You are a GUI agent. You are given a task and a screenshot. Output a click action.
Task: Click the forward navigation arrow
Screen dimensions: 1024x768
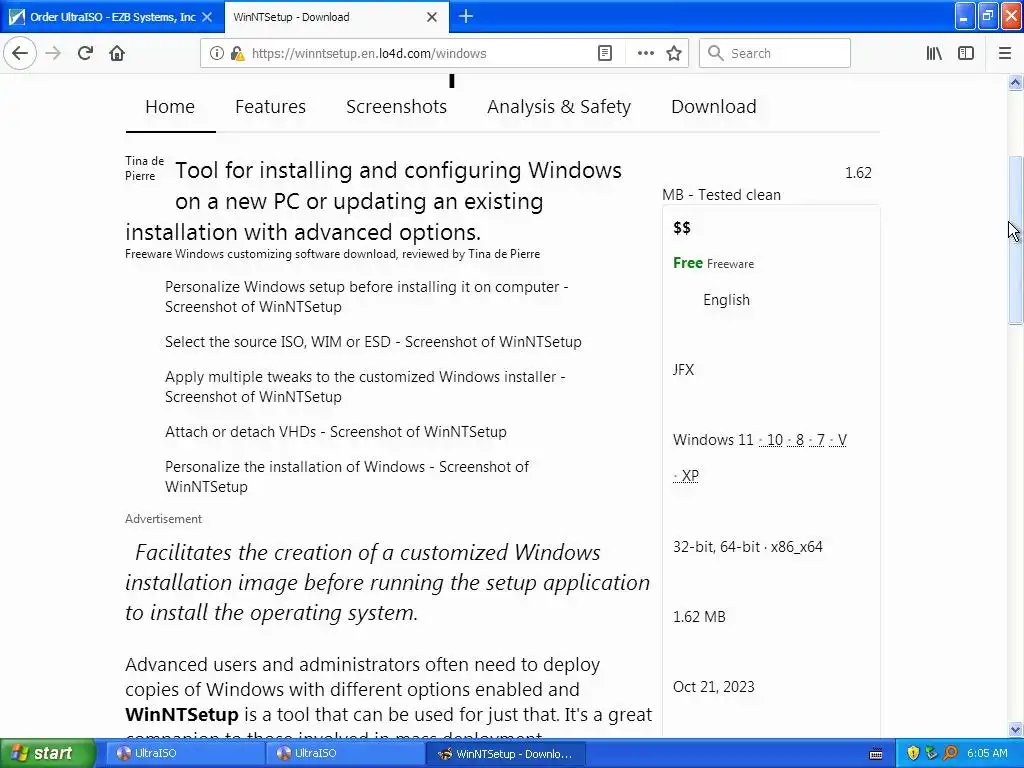53,53
